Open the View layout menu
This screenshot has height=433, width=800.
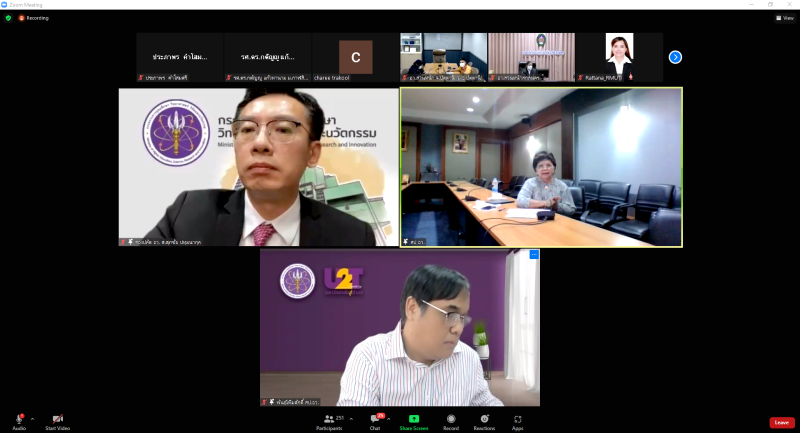(784, 17)
